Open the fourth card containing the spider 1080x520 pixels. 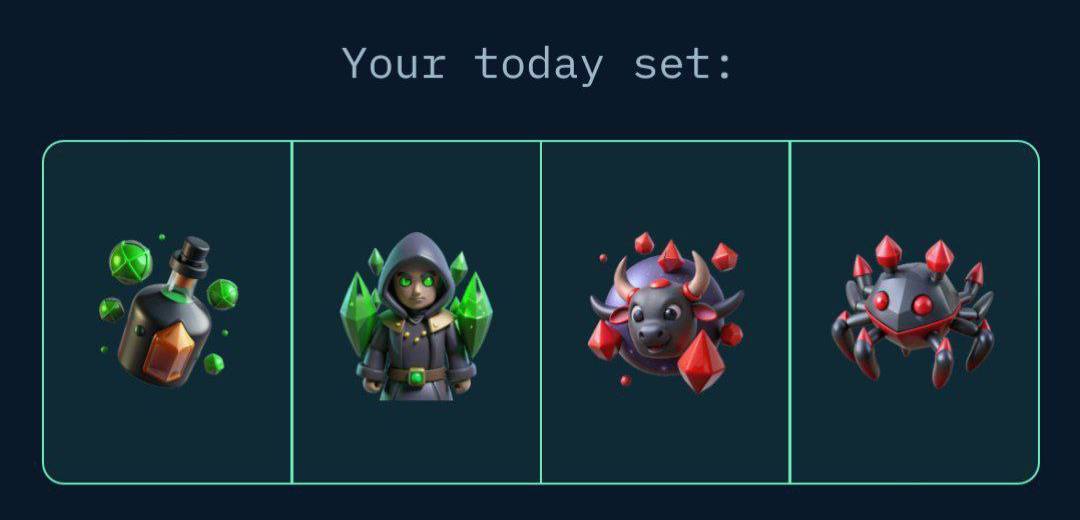[915, 312]
